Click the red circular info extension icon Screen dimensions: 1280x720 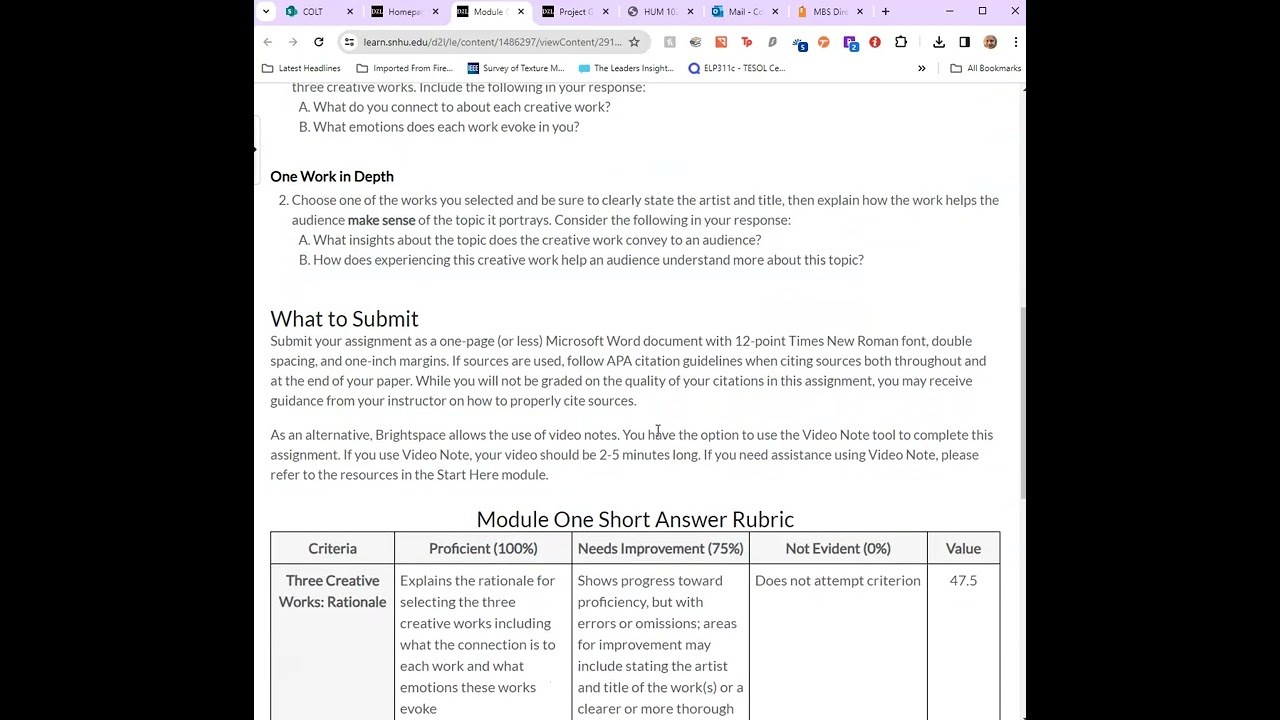[x=875, y=42]
